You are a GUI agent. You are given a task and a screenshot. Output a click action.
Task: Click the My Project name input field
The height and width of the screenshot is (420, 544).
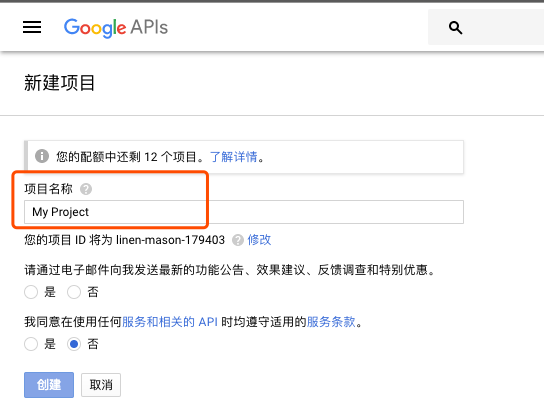click(x=244, y=212)
